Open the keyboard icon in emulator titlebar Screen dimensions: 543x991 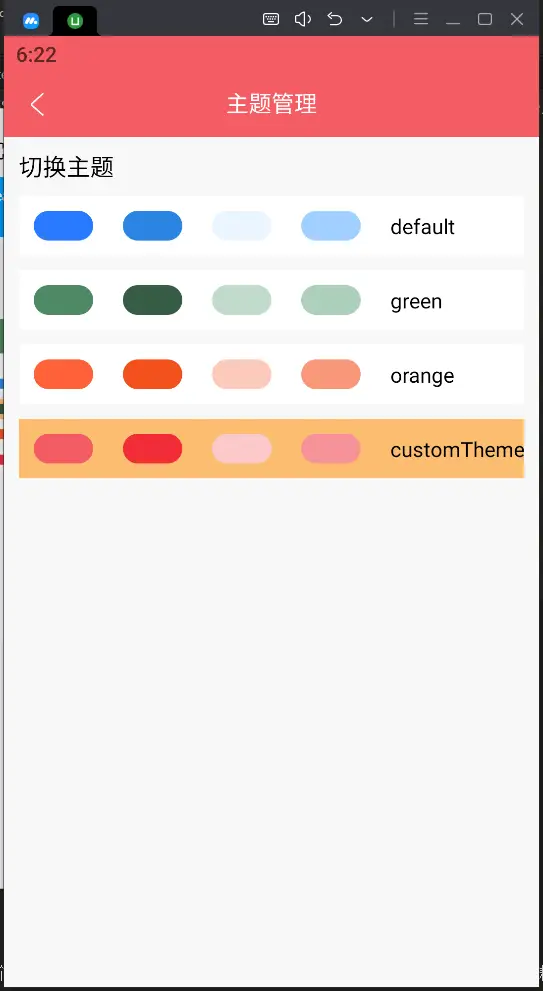[271, 19]
